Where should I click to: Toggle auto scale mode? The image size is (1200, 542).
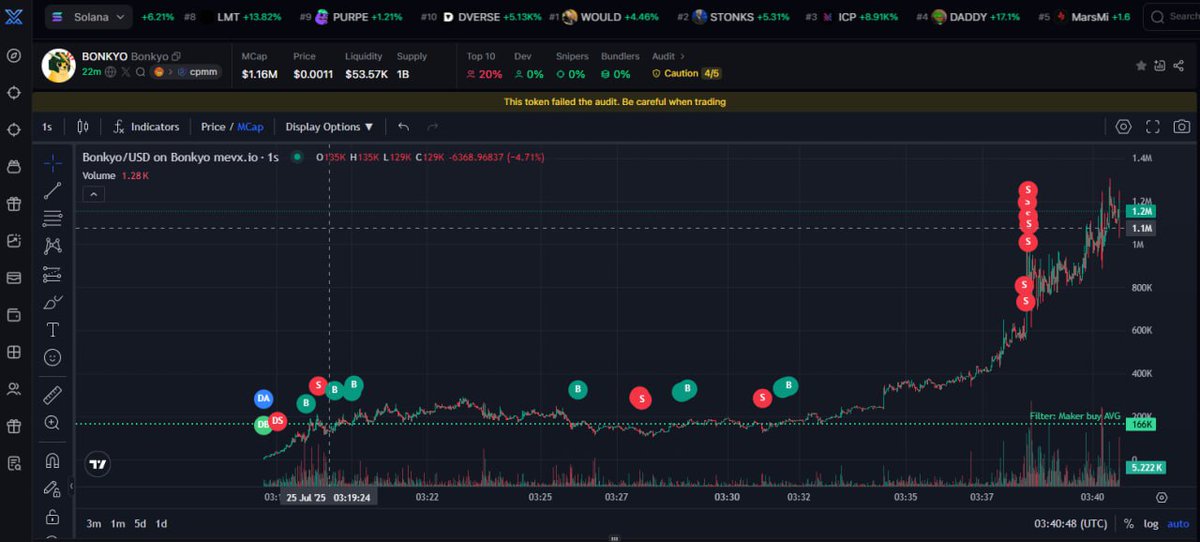(x=1177, y=524)
